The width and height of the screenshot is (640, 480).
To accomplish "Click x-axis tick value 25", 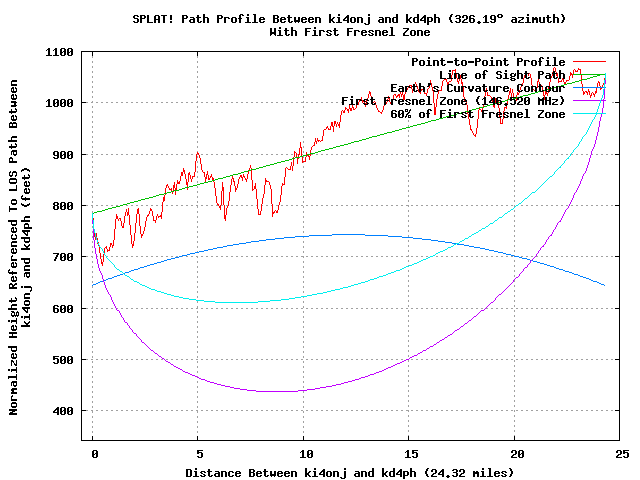I will pyautogui.click(x=622, y=454).
